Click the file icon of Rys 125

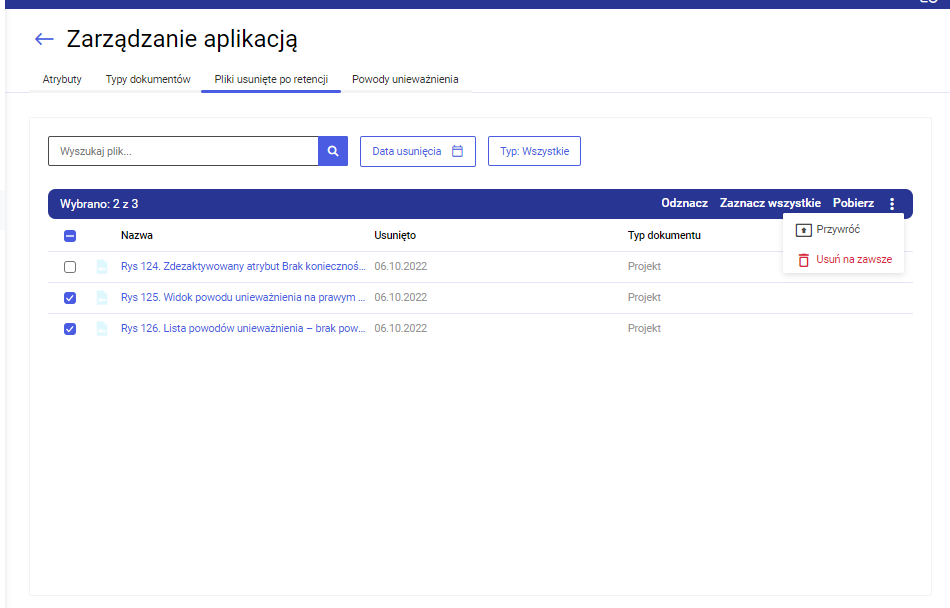pyautogui.click(x=102, y=297)
